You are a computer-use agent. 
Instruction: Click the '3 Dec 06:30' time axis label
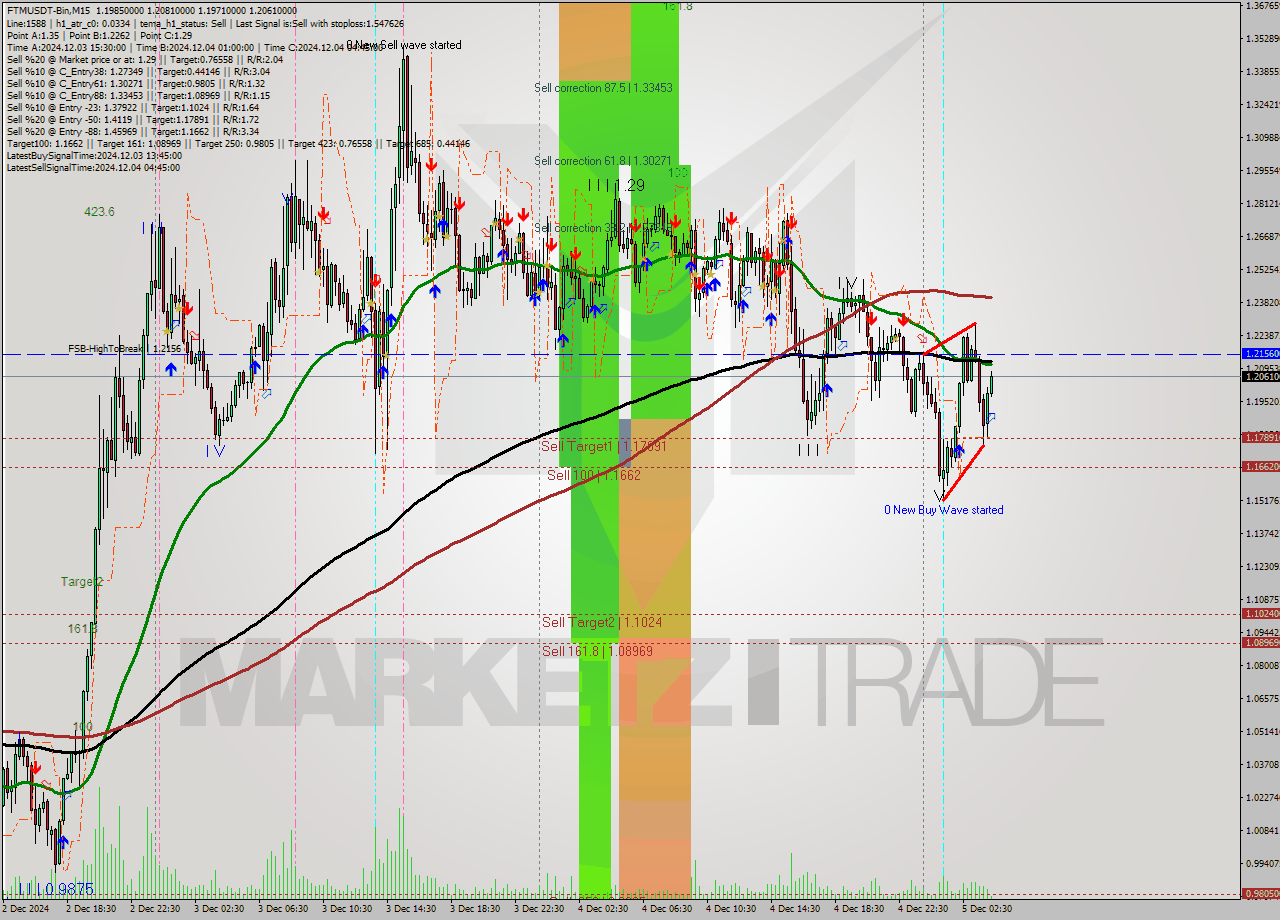pos(283,910)
